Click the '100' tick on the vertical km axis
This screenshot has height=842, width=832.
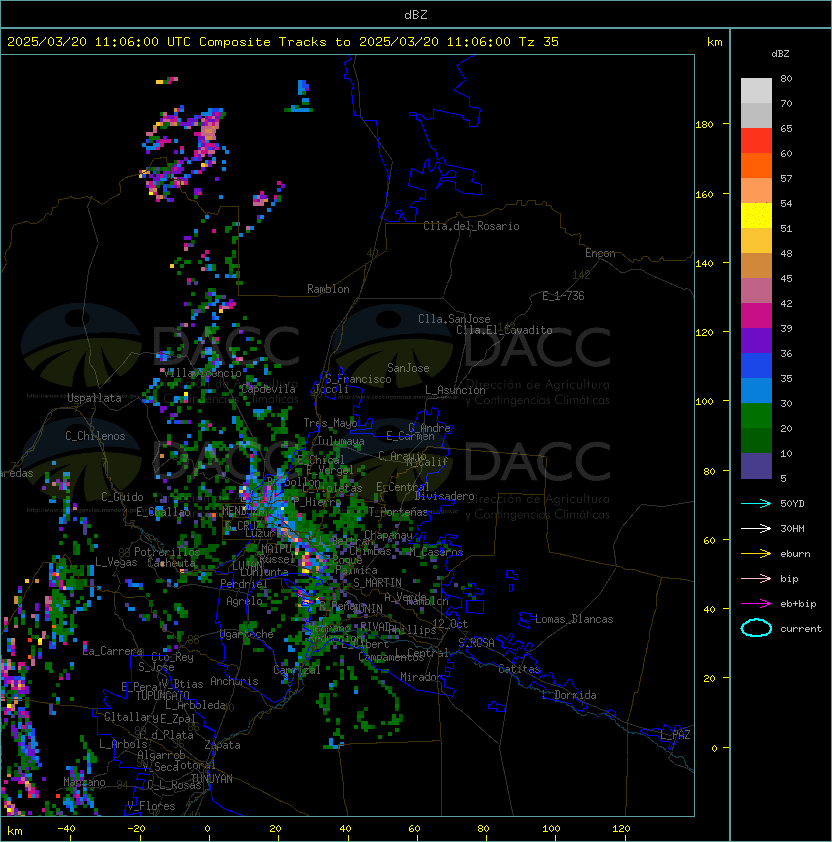pyautogui.click(x=704, y=401)
